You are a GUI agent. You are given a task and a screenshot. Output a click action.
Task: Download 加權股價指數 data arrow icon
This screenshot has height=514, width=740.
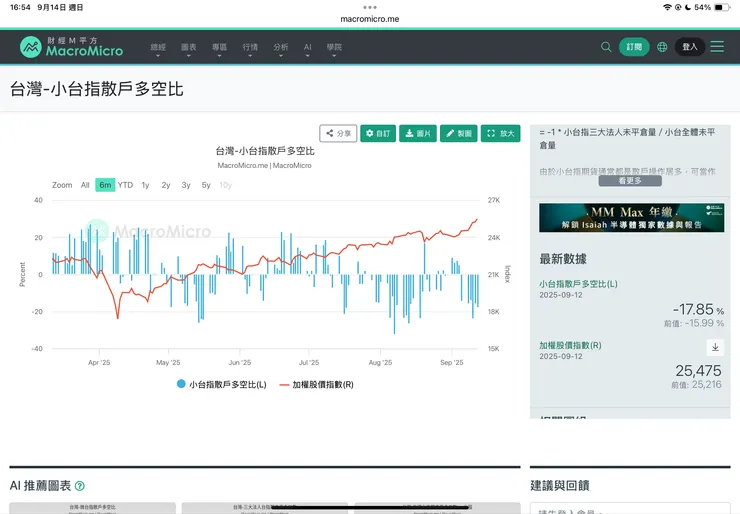tap(715, 347)
